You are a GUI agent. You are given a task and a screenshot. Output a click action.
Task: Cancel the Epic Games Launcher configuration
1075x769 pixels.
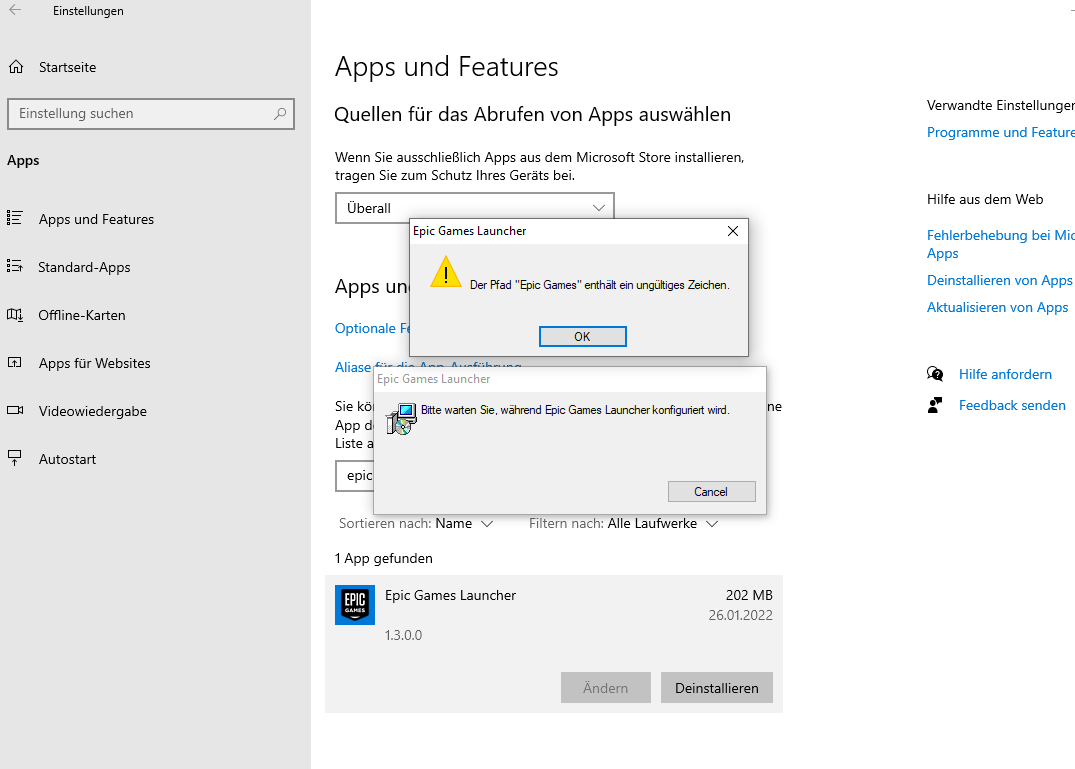coord(711,491)
